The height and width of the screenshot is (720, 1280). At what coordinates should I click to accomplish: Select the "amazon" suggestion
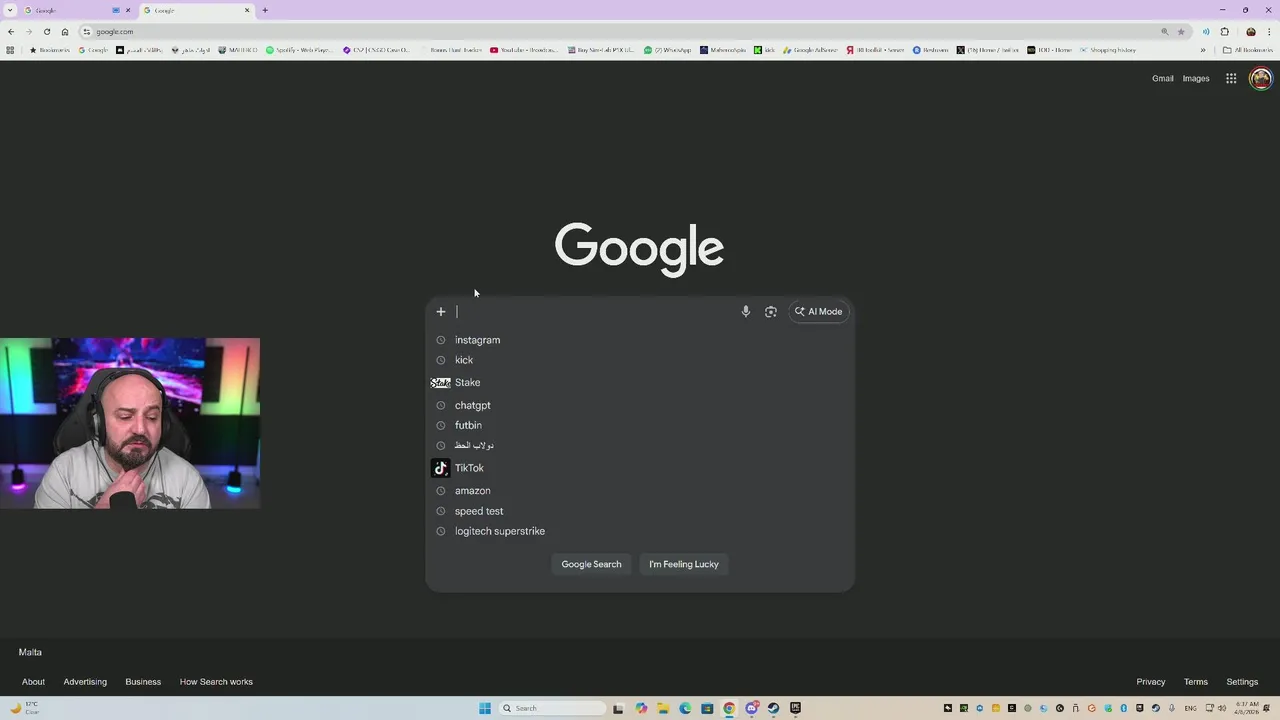point(640,491)
